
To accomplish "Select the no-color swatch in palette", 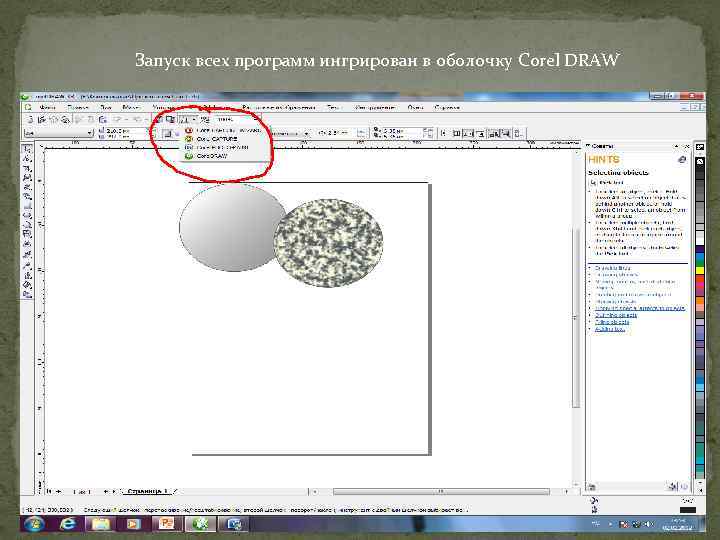I will [699, 161].
